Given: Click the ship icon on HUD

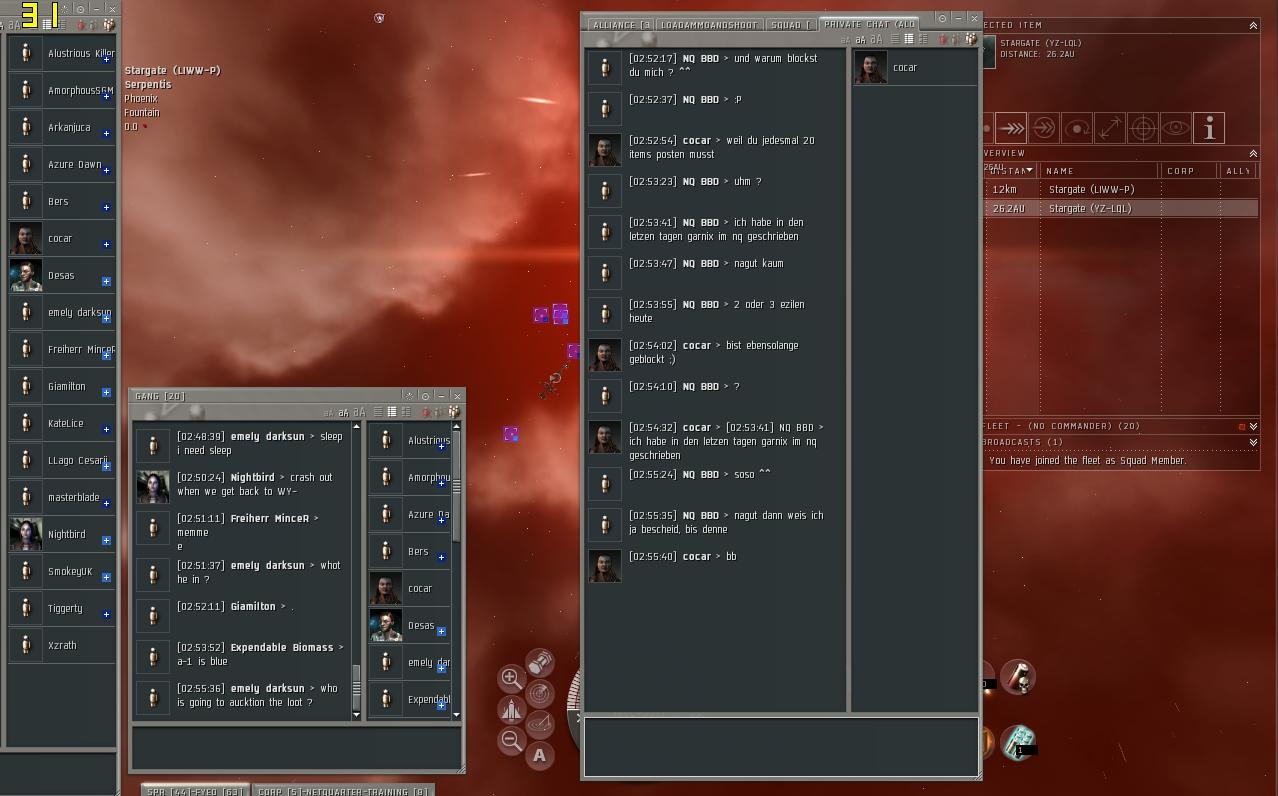Looking at the screenshot, I should (x=511, y=710).
